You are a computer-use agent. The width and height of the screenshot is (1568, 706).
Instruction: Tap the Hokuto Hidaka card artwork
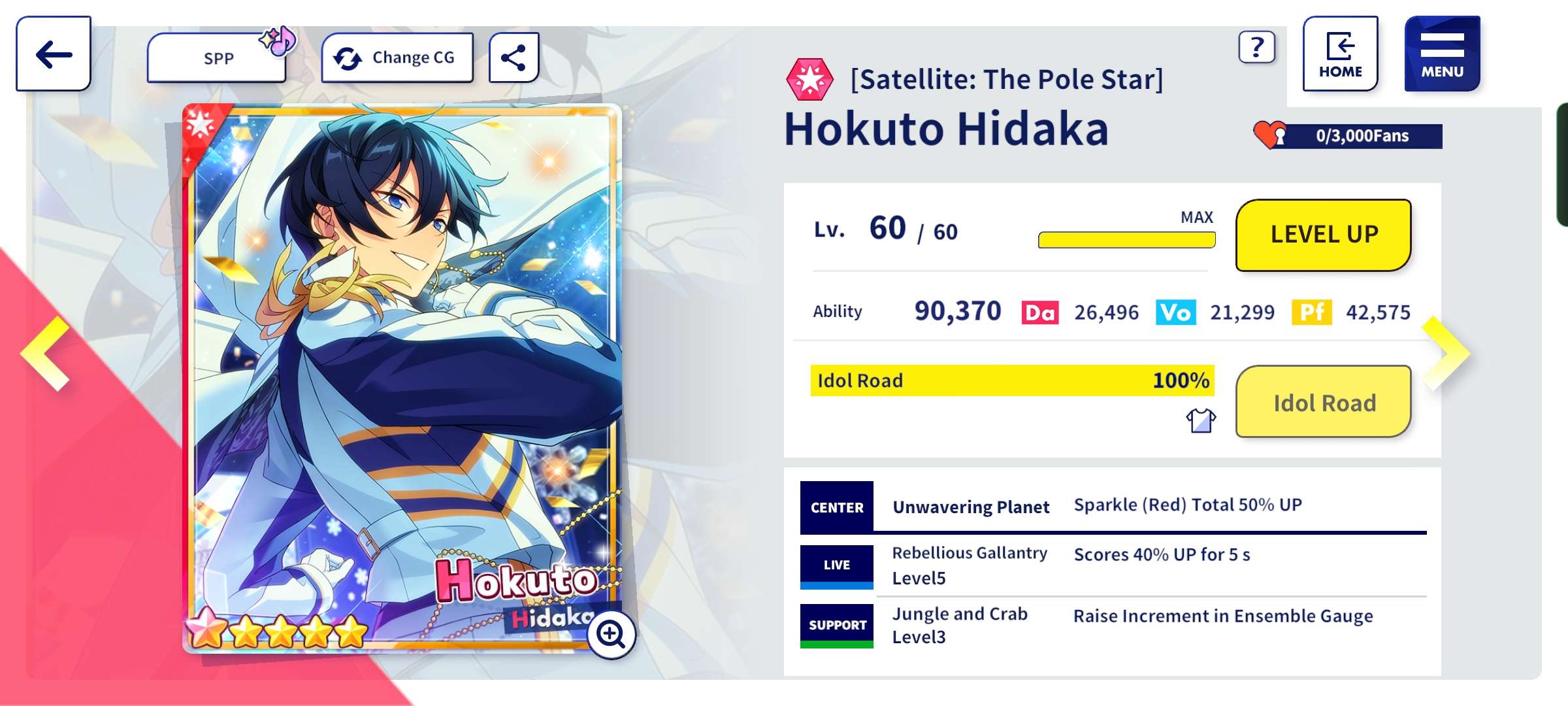click(x=402, y=366)
